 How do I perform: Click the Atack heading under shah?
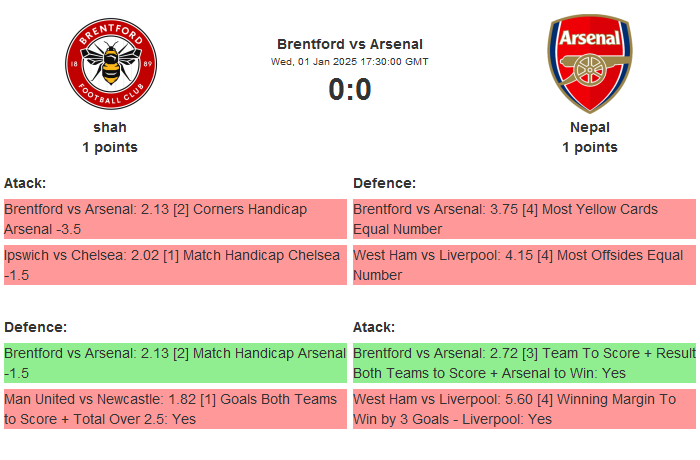coord(25,183)
